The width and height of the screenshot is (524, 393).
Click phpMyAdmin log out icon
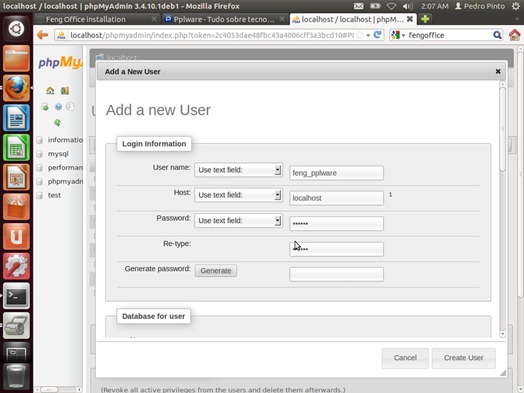64,90
